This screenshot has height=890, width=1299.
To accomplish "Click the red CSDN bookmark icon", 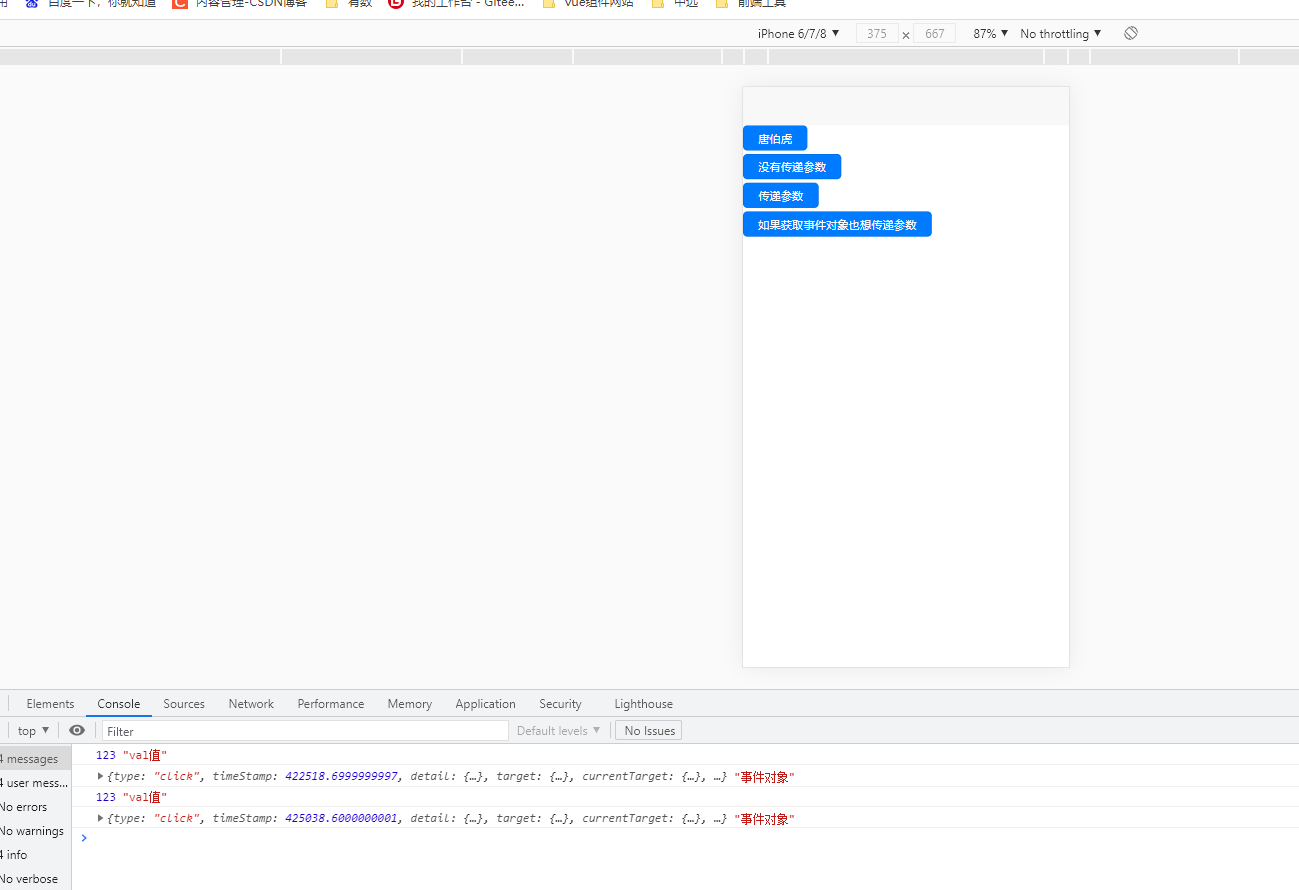I will click(179, 4).
